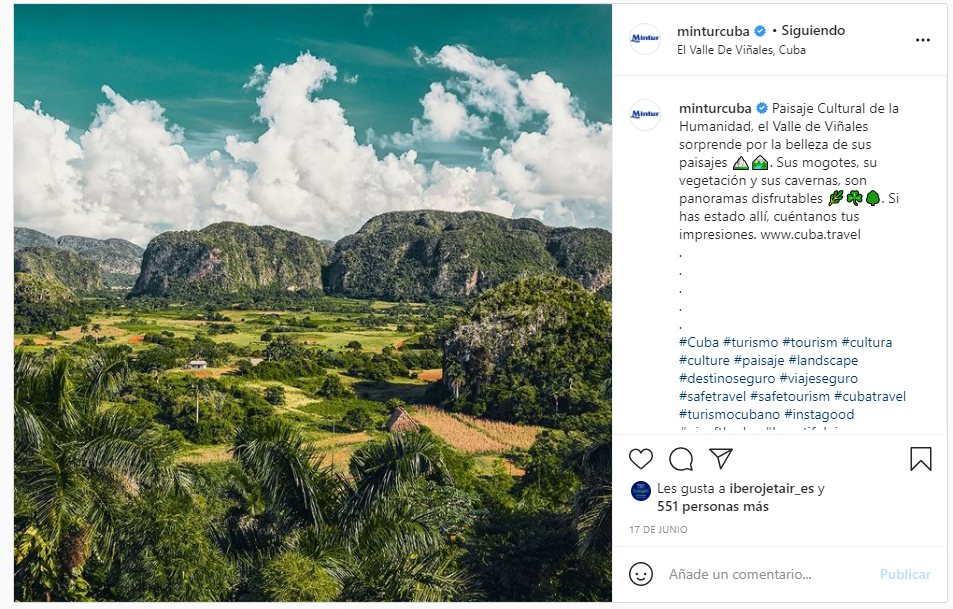Open iberojetair_es liker profile

(764, 489)
